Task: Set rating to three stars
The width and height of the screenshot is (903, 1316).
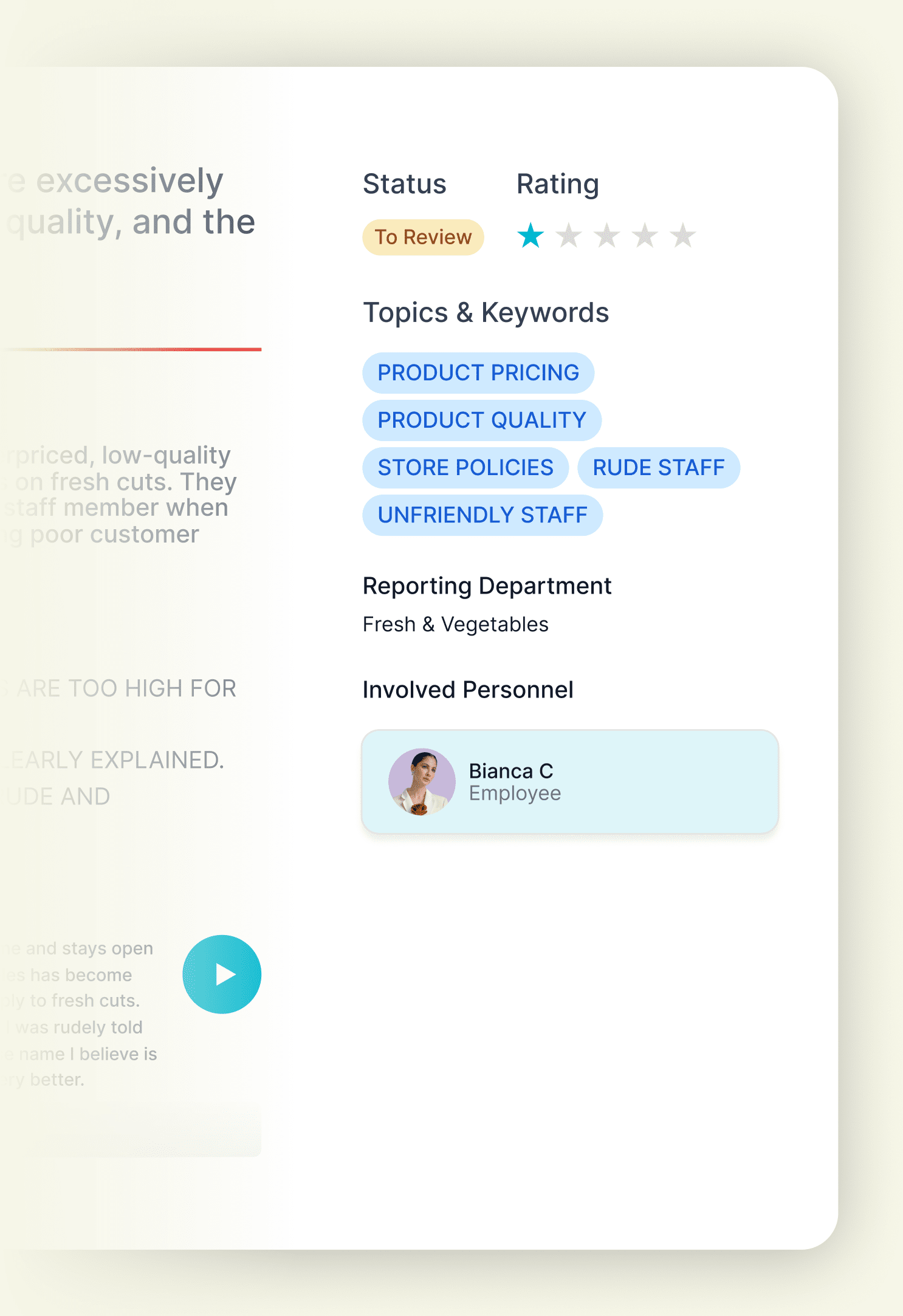Action: point(606,236)
